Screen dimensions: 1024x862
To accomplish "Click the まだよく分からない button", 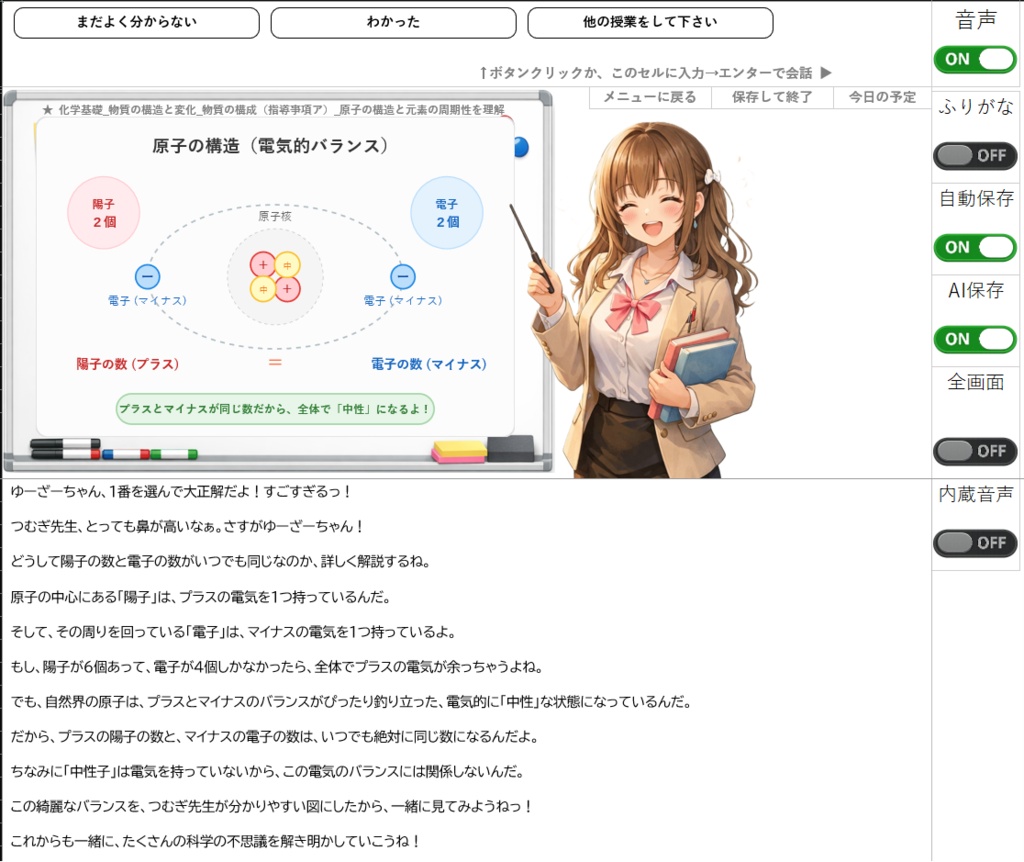I will tap(136, 23).
